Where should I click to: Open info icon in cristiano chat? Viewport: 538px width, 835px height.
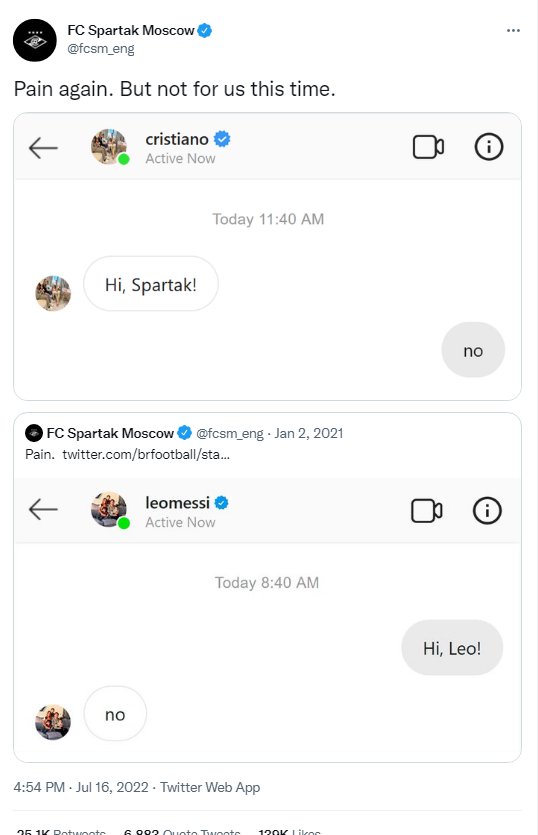(488, 147)
